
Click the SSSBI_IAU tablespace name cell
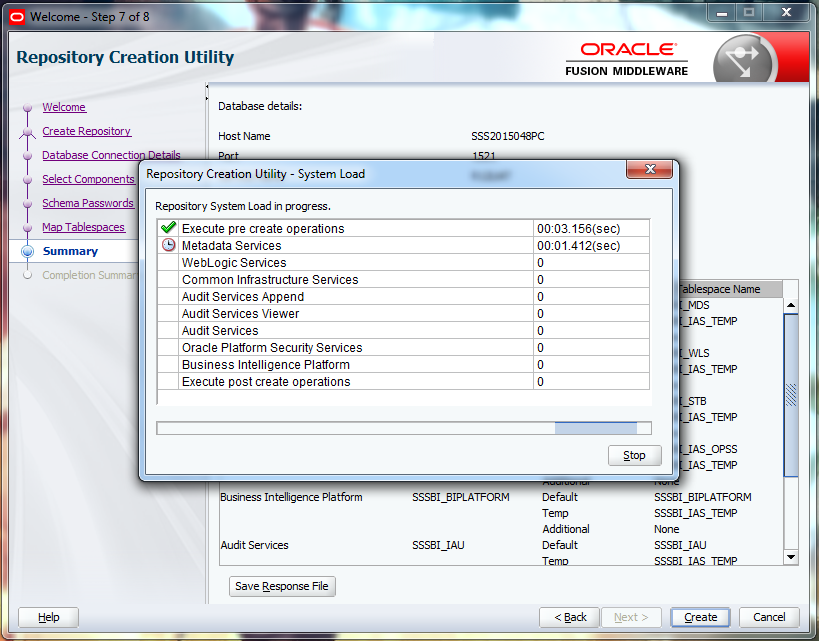click(x=680, y=545)
